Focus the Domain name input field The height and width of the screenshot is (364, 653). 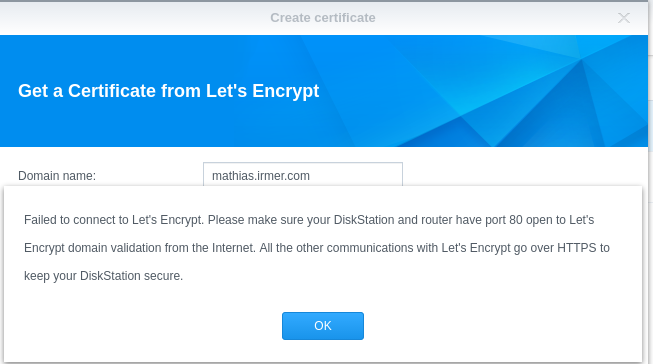303,175
